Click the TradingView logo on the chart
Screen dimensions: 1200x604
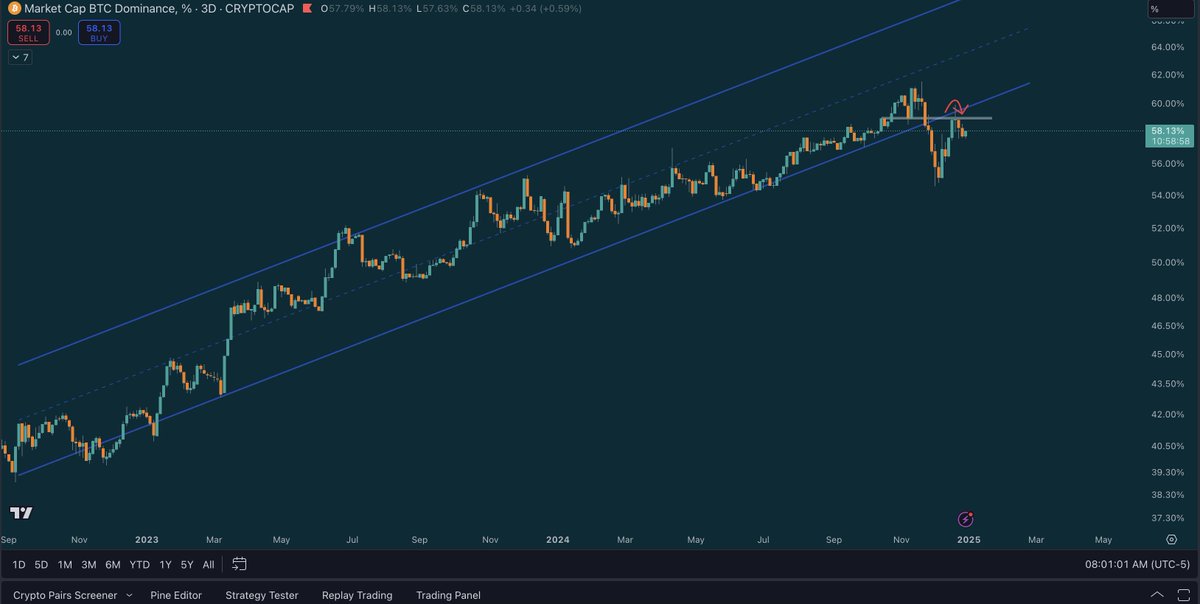21,513
